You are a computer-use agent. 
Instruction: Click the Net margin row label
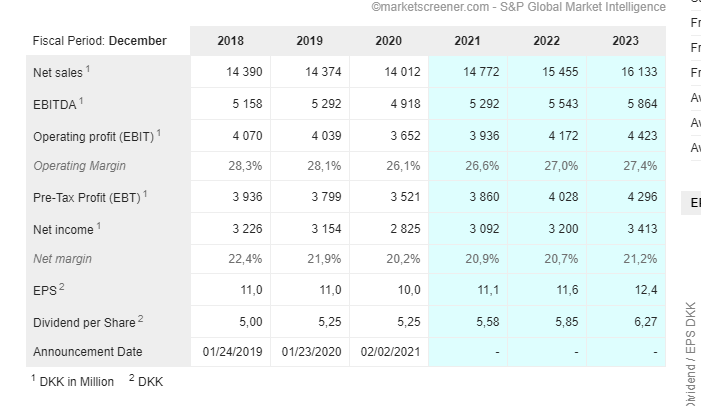(x=62, y=259)
